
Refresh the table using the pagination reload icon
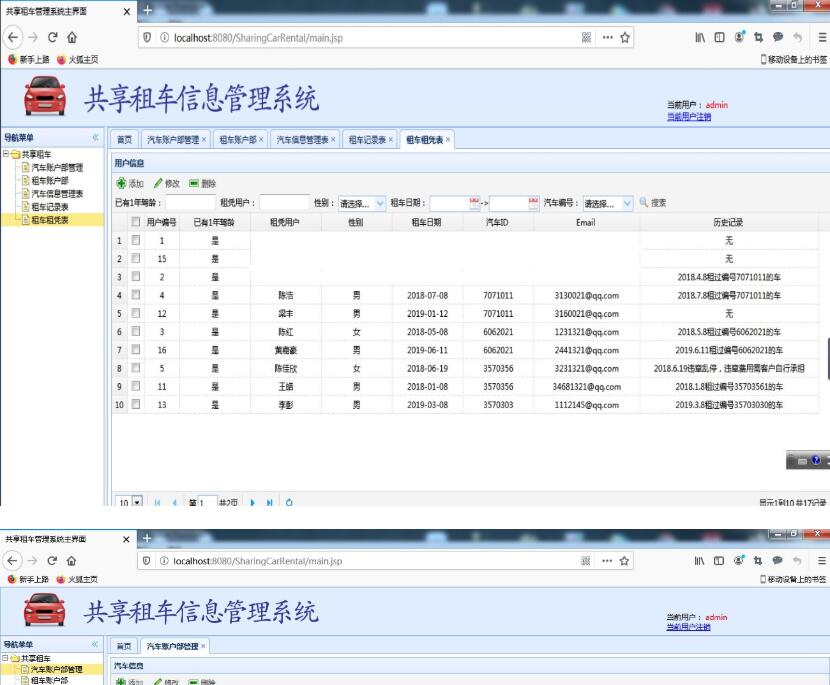coord(290,502)
